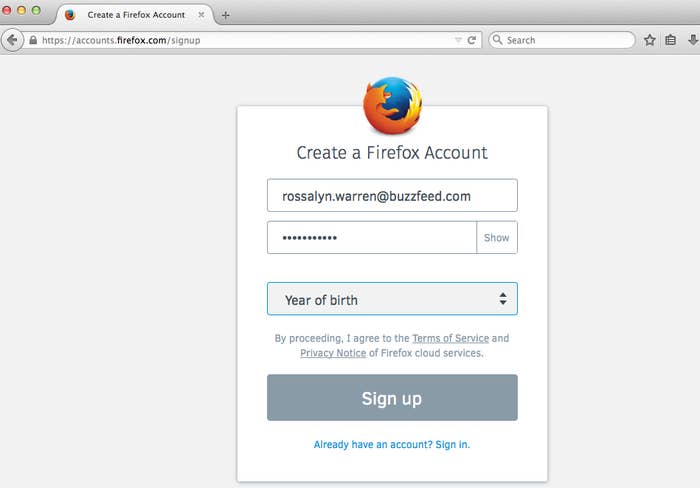Close the Create a Firefox Account tab
The image size is (700, 488).
pyautogui.click(x=201, y=15)
